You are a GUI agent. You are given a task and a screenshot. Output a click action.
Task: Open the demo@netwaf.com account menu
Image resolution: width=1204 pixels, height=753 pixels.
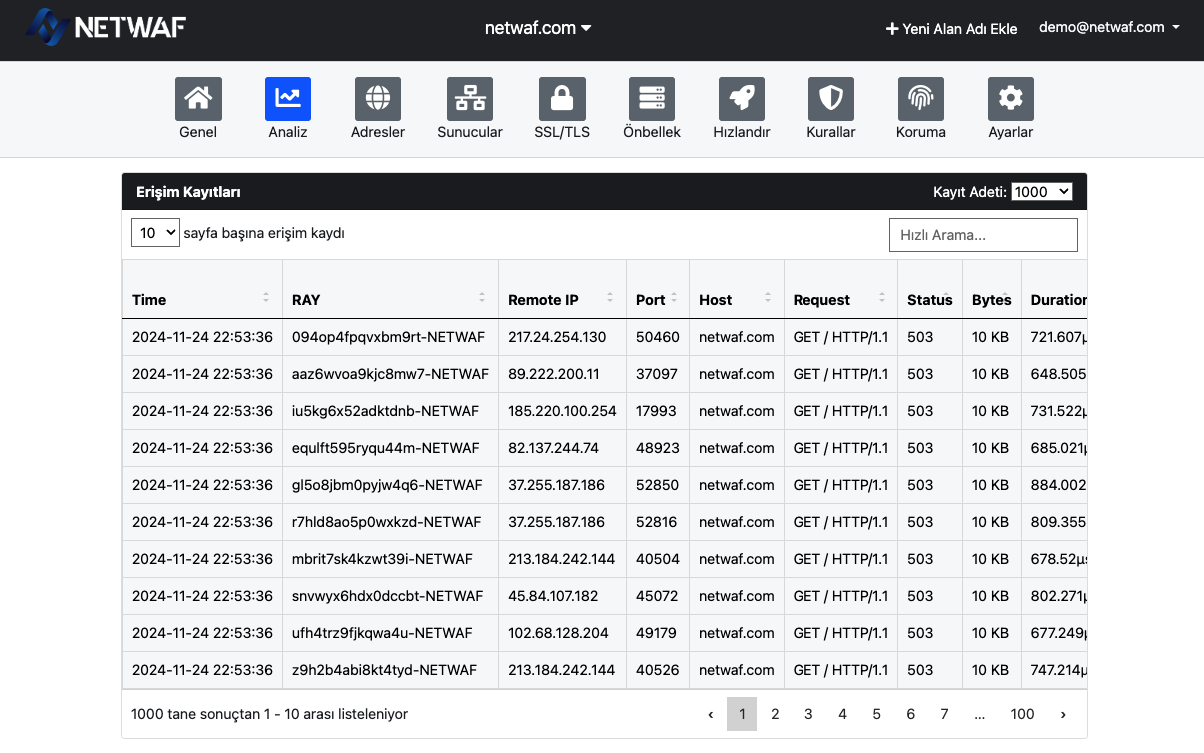click(x=1109, y=27)
